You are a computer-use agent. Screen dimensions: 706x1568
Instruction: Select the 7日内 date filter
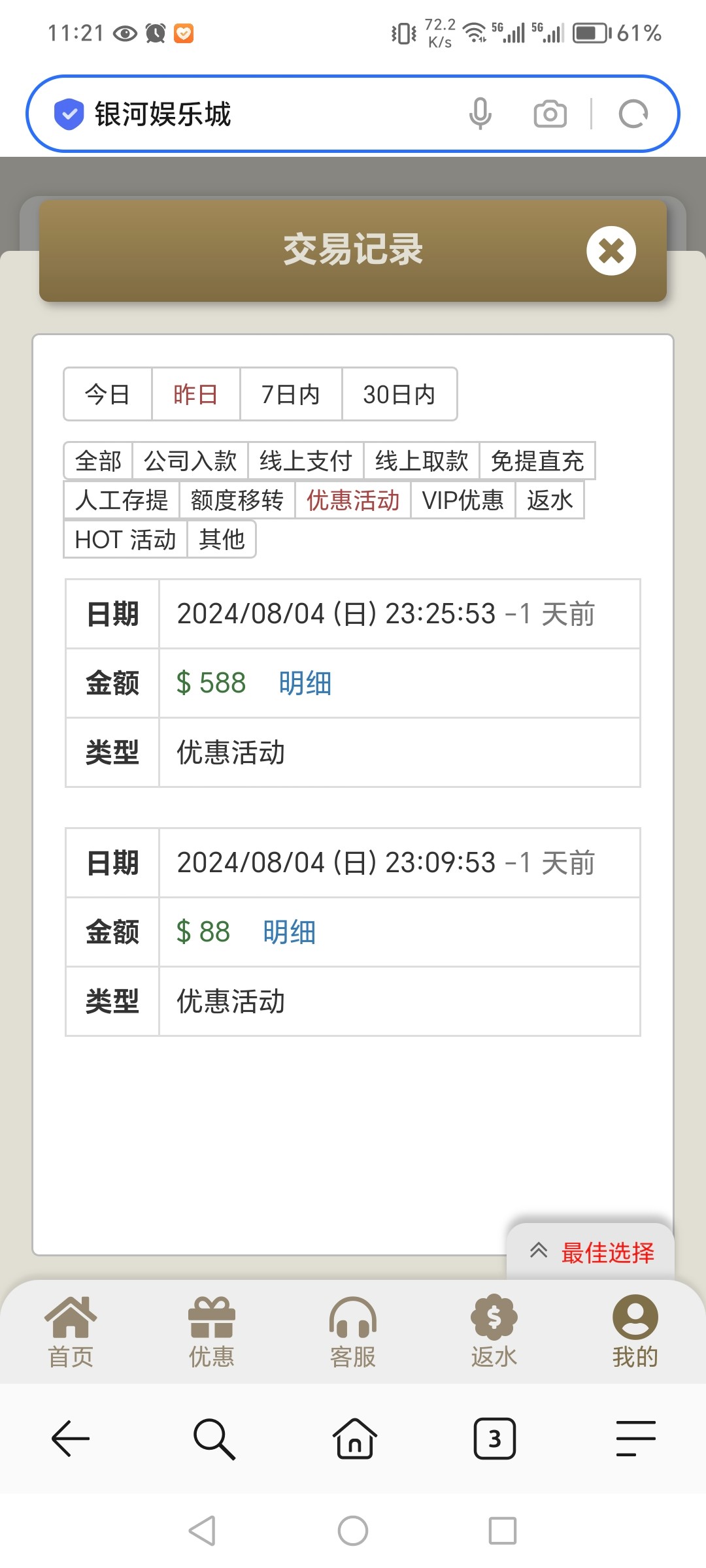coord(290,395)
